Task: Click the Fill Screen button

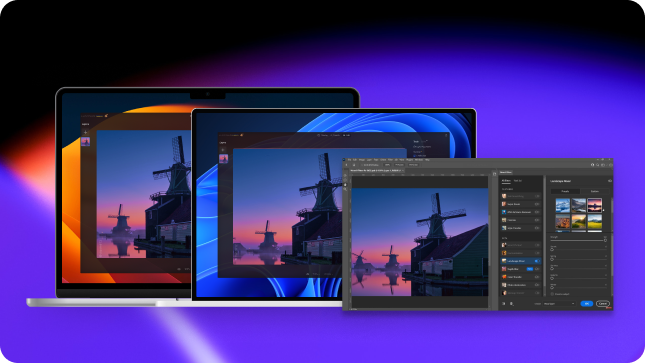Action: pos(413,165)
